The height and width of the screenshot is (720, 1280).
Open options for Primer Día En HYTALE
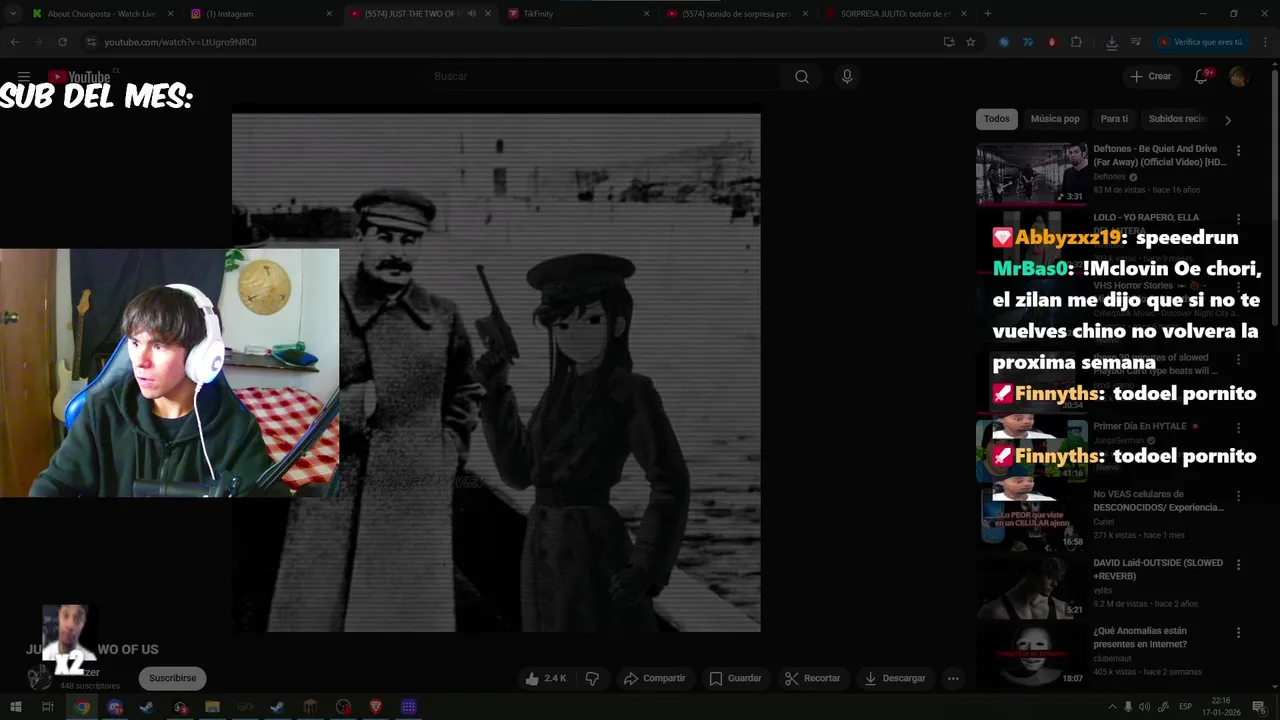[x=1238, y=428]
